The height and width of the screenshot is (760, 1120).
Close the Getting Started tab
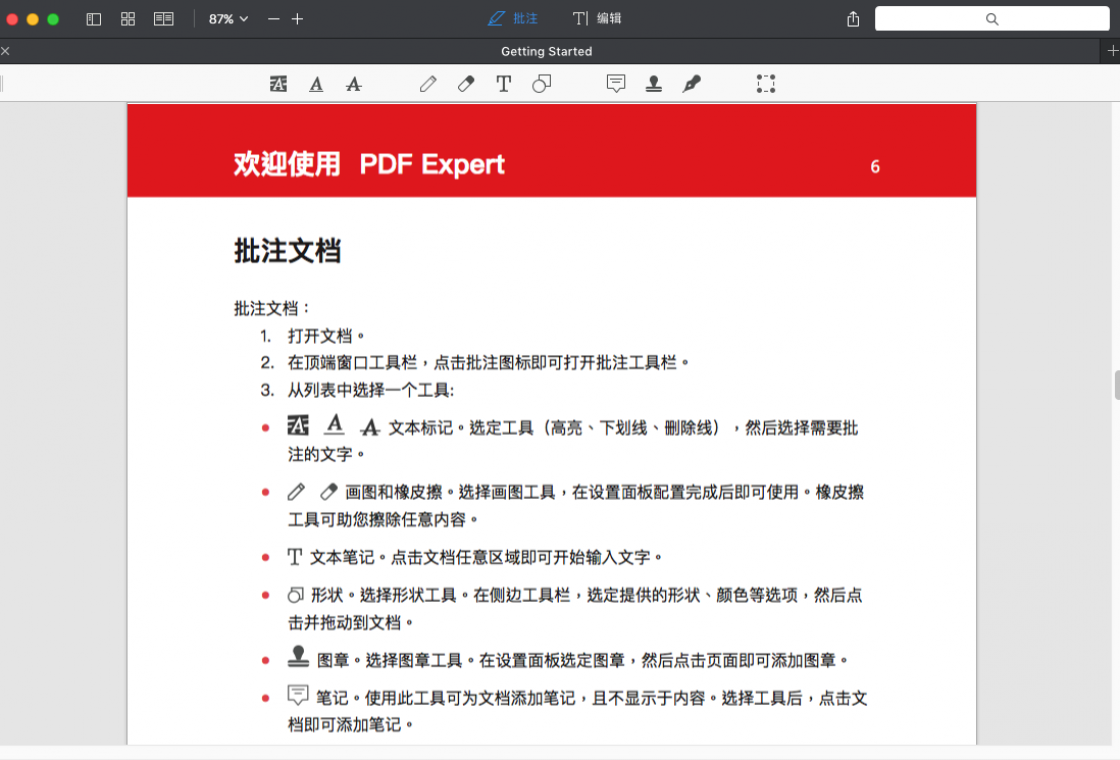(x=6, y=51)
